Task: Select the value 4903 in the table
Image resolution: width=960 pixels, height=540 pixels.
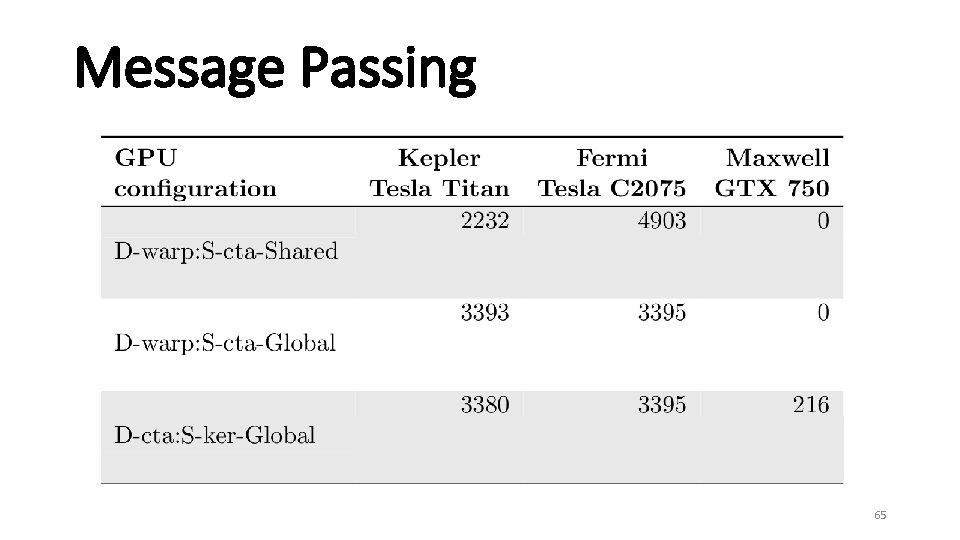Action: coord(662,221)
